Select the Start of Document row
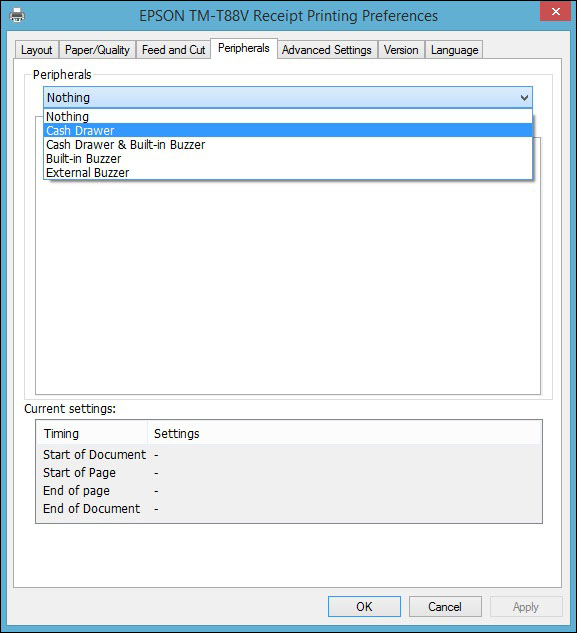Viewport: 577px width, 633px height. (289, 455)
